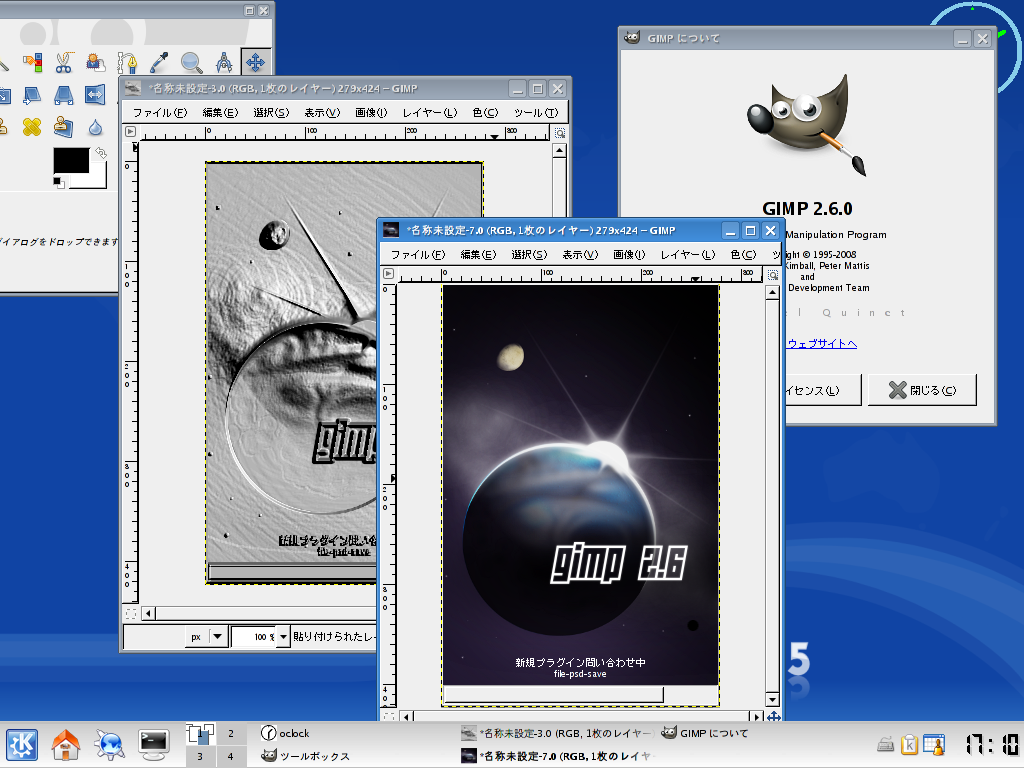Open 編集(E) menu in the 7.0 window
The height and width of the screenshot is (768, 1024).
click(478, 255)
